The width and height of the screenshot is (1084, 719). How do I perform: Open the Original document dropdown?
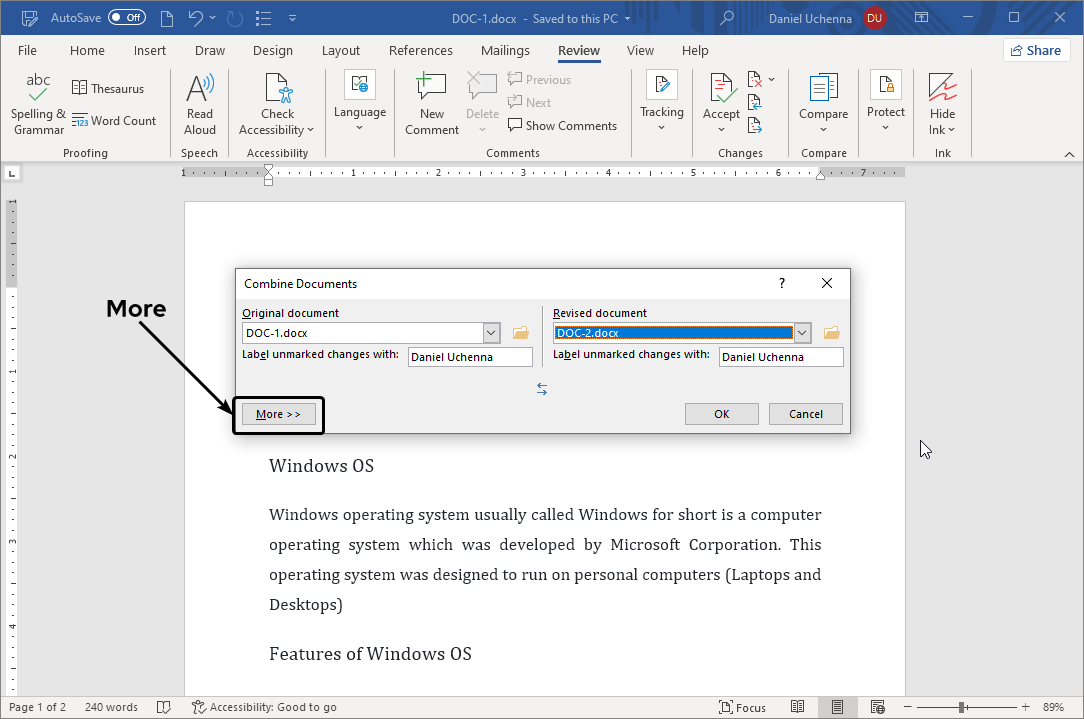490,332
